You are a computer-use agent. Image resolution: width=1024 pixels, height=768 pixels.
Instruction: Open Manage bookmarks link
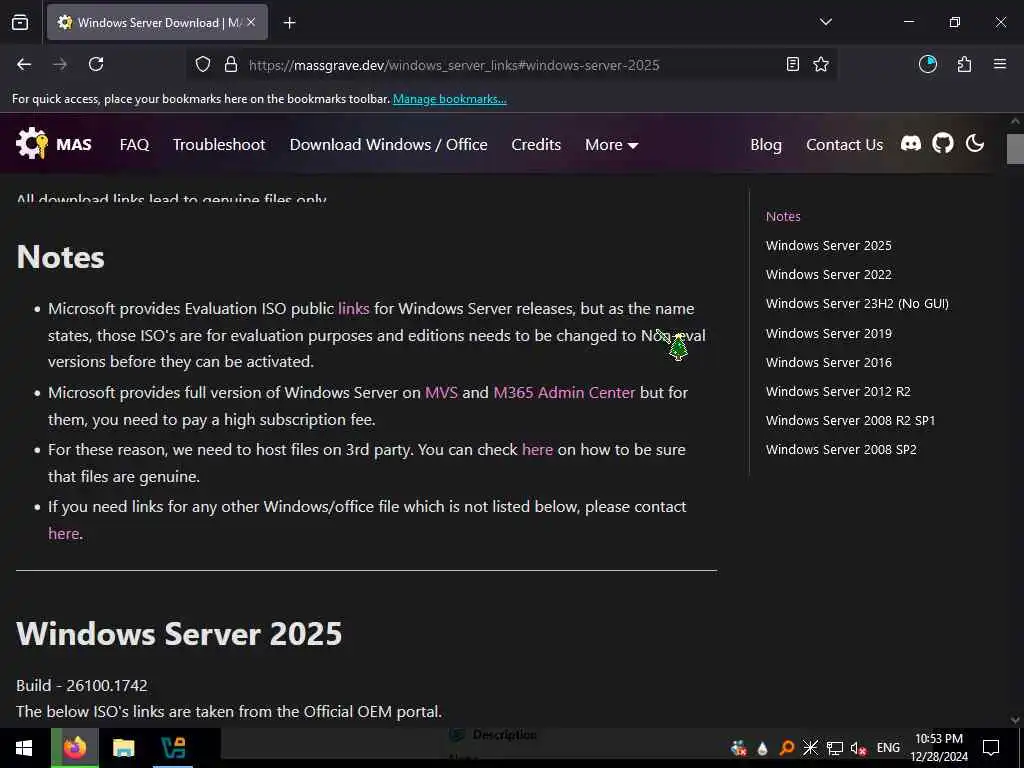pos(449,99)
